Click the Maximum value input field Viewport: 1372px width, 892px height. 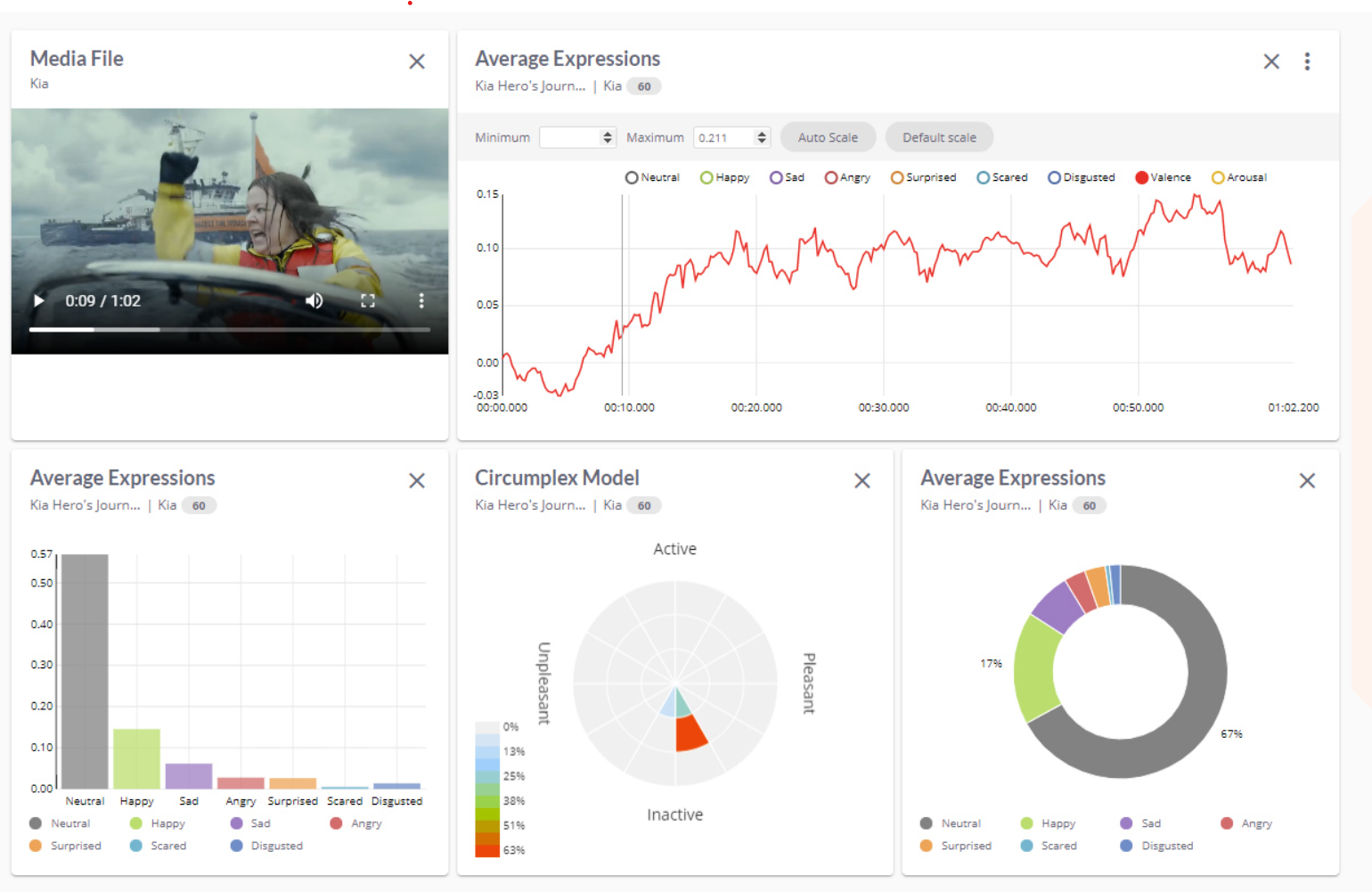(723, 137)
